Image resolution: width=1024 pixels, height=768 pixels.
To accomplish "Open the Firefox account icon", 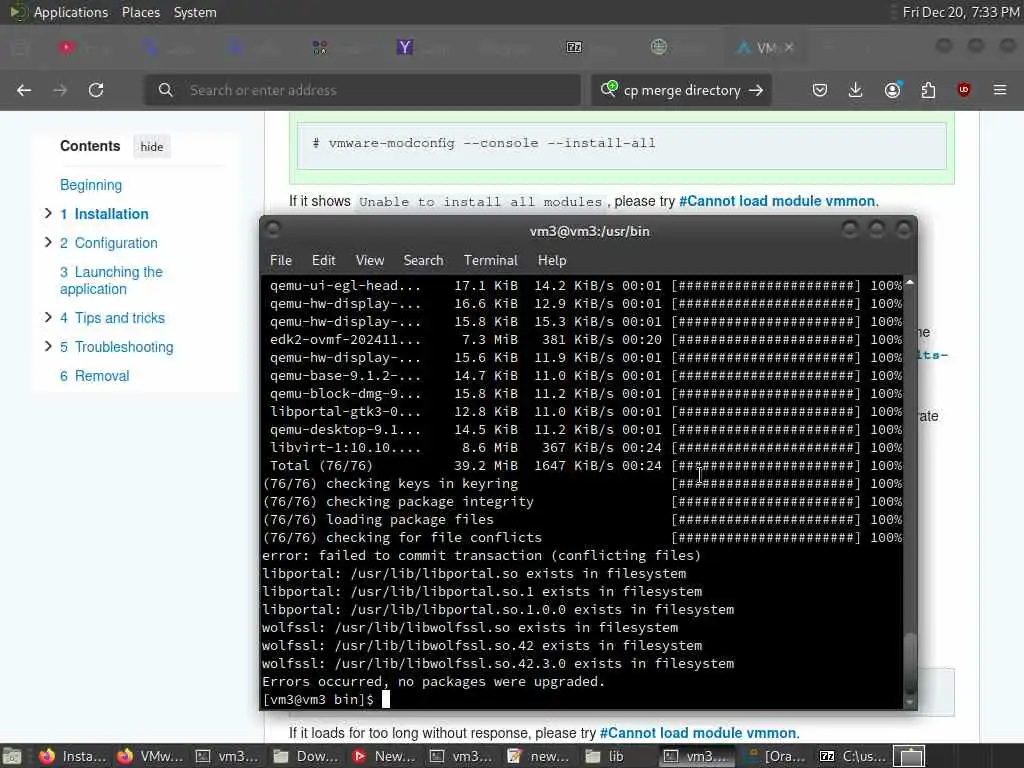I will point(893,90).
